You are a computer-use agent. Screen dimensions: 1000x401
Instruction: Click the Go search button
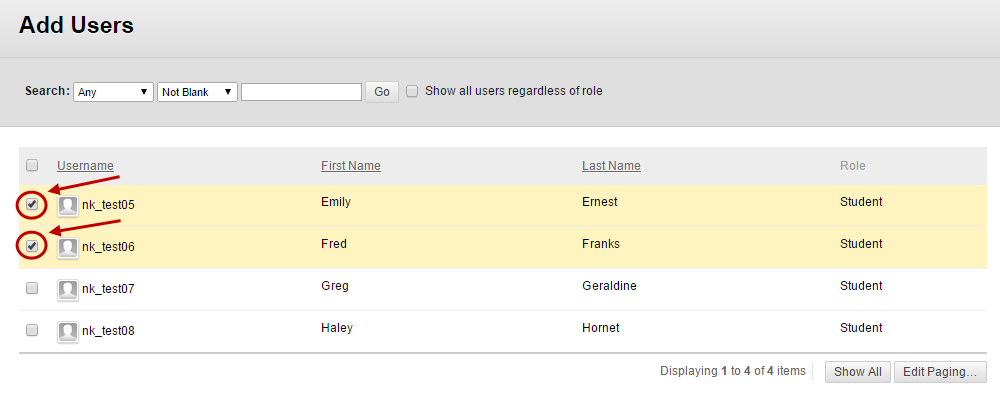point(382,92)
